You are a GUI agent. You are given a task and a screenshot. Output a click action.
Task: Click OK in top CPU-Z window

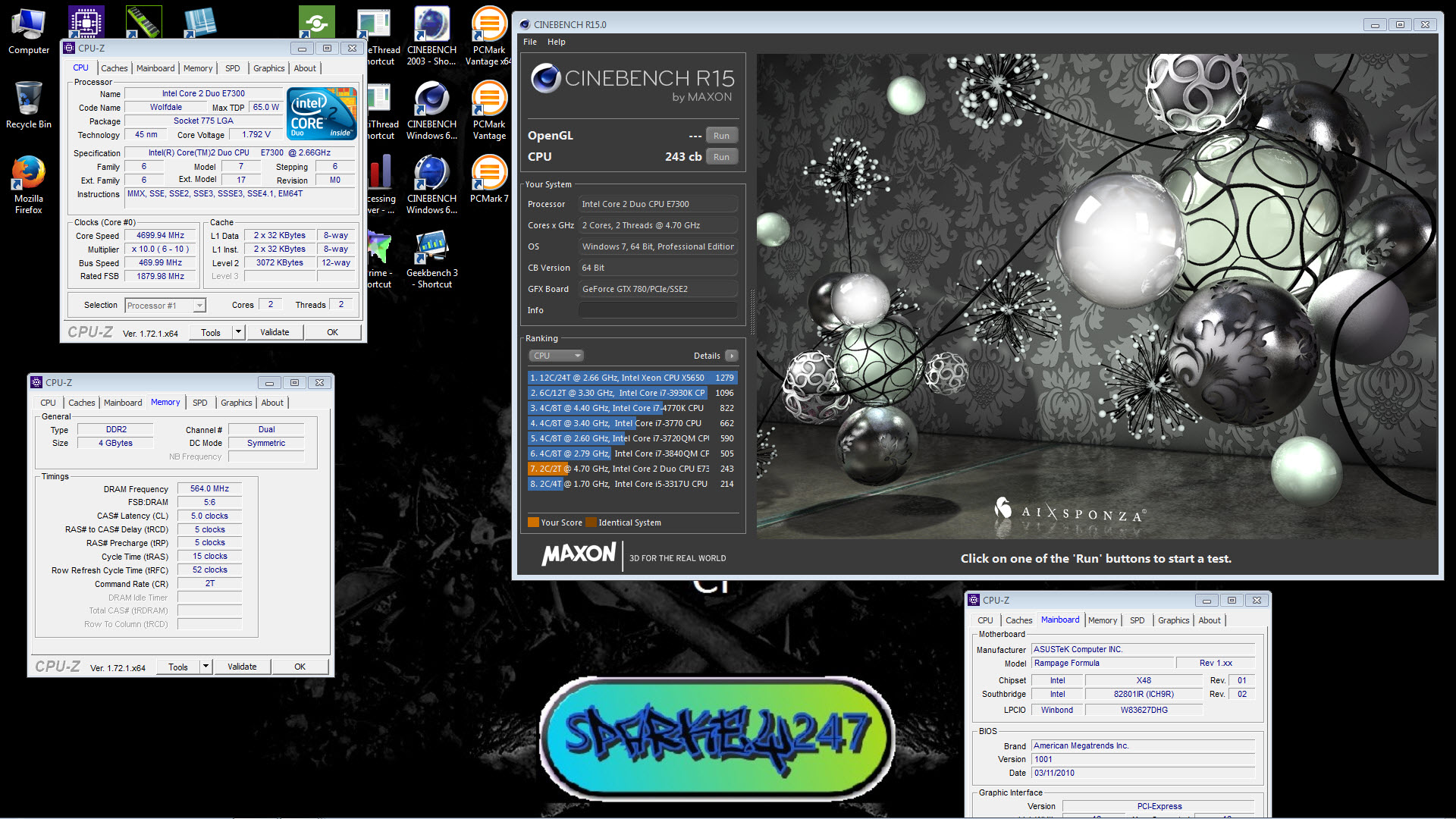(333, 332)
